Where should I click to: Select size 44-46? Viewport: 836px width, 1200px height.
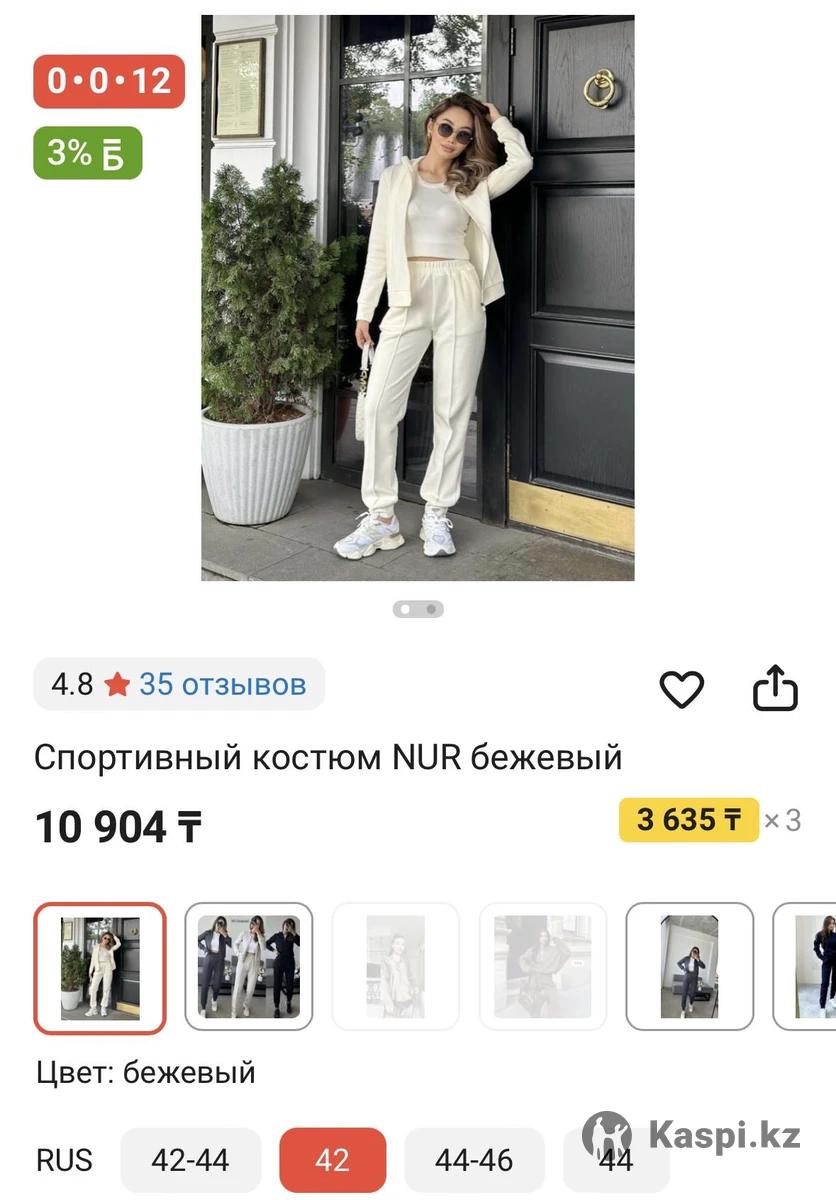coord(474,1160)
